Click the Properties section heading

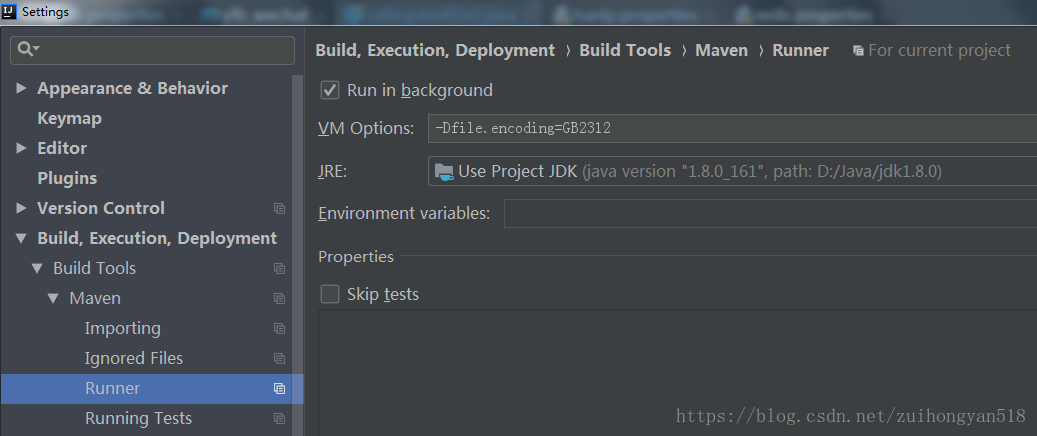356,257
